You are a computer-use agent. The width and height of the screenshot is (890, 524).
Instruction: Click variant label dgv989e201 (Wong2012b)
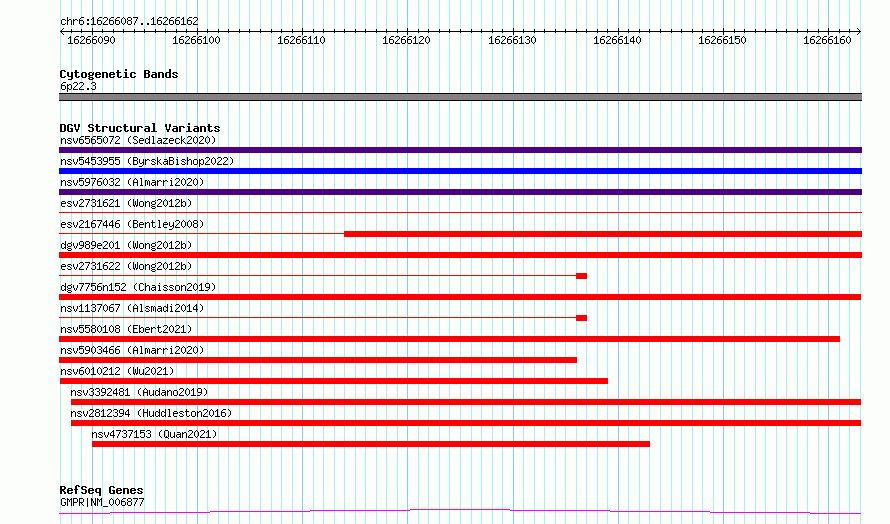coord(126,245)
